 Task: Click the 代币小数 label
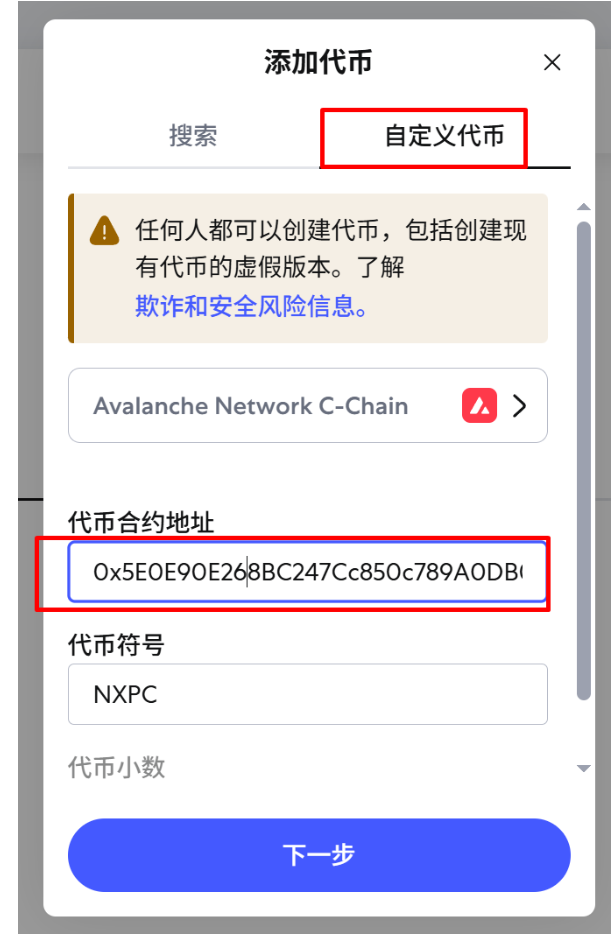click(116, 767)
